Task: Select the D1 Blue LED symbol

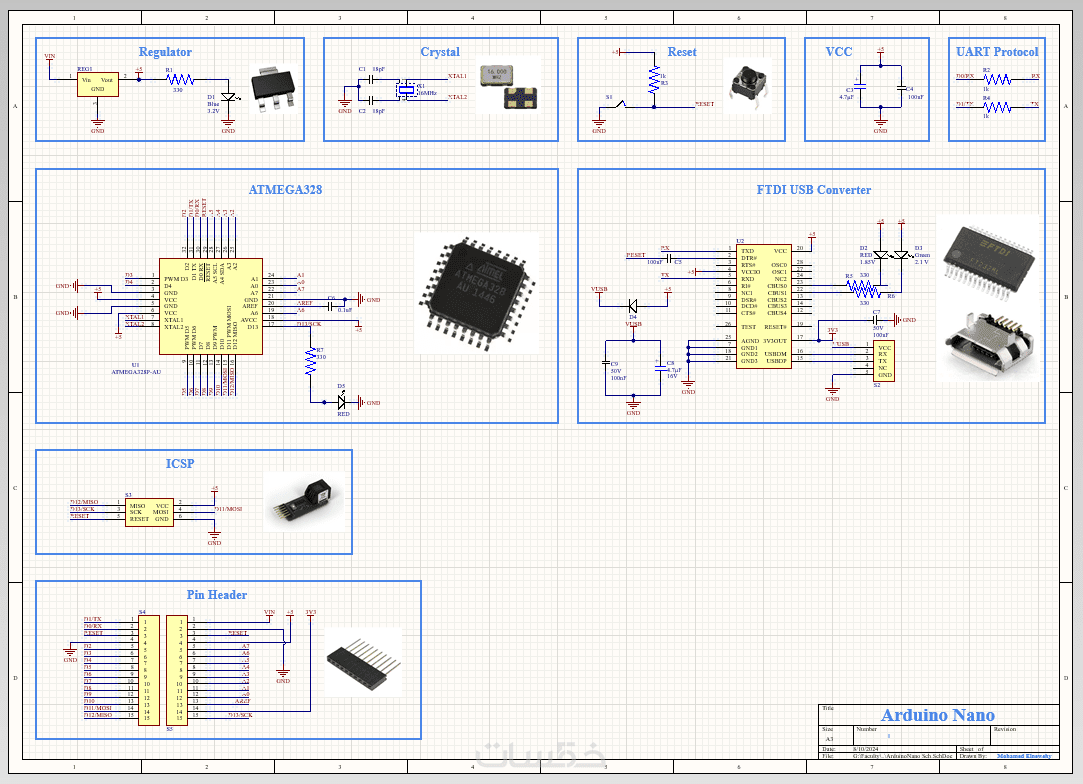Action: pos(229,97)
